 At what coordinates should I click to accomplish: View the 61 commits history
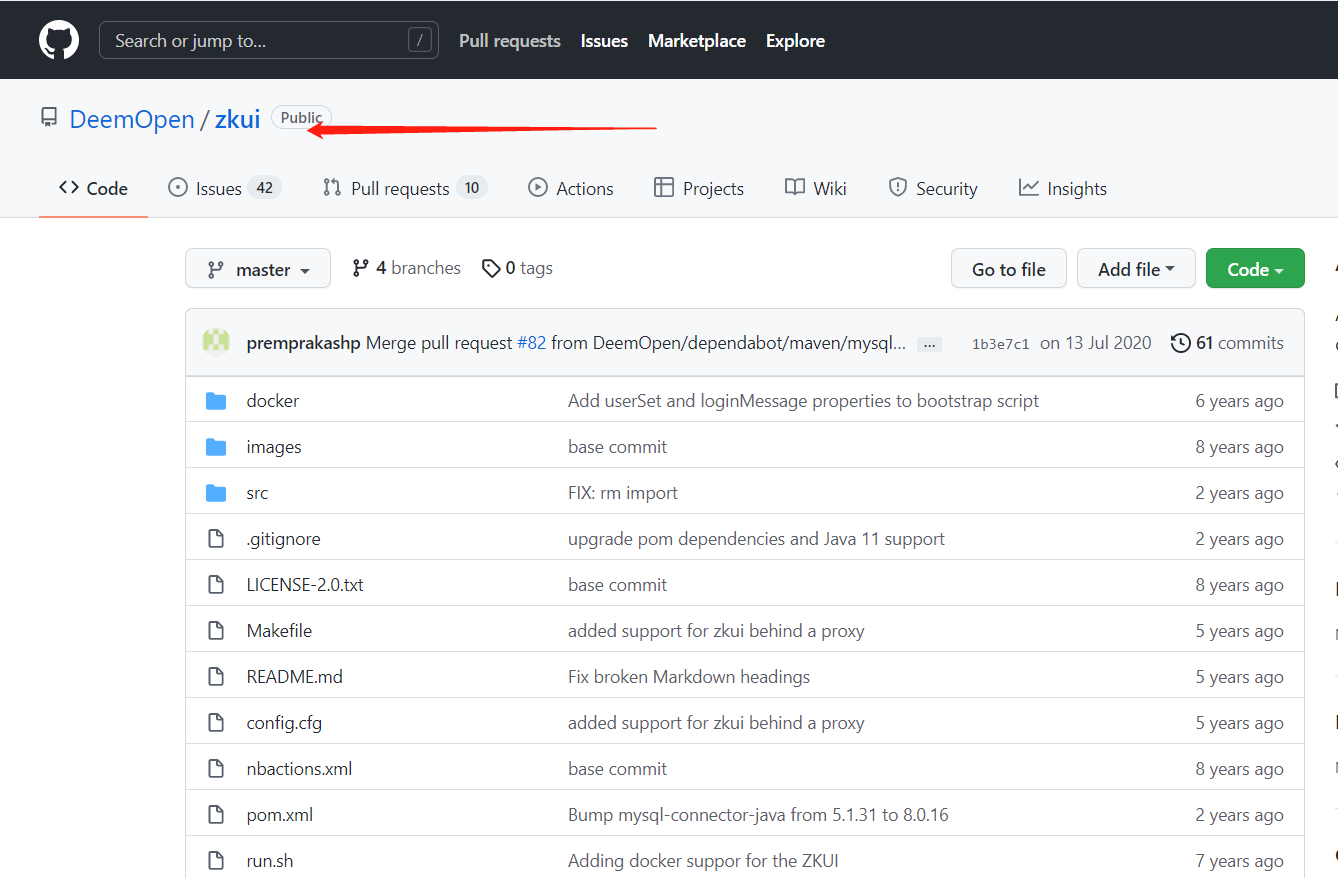(x=1227, y=343)
